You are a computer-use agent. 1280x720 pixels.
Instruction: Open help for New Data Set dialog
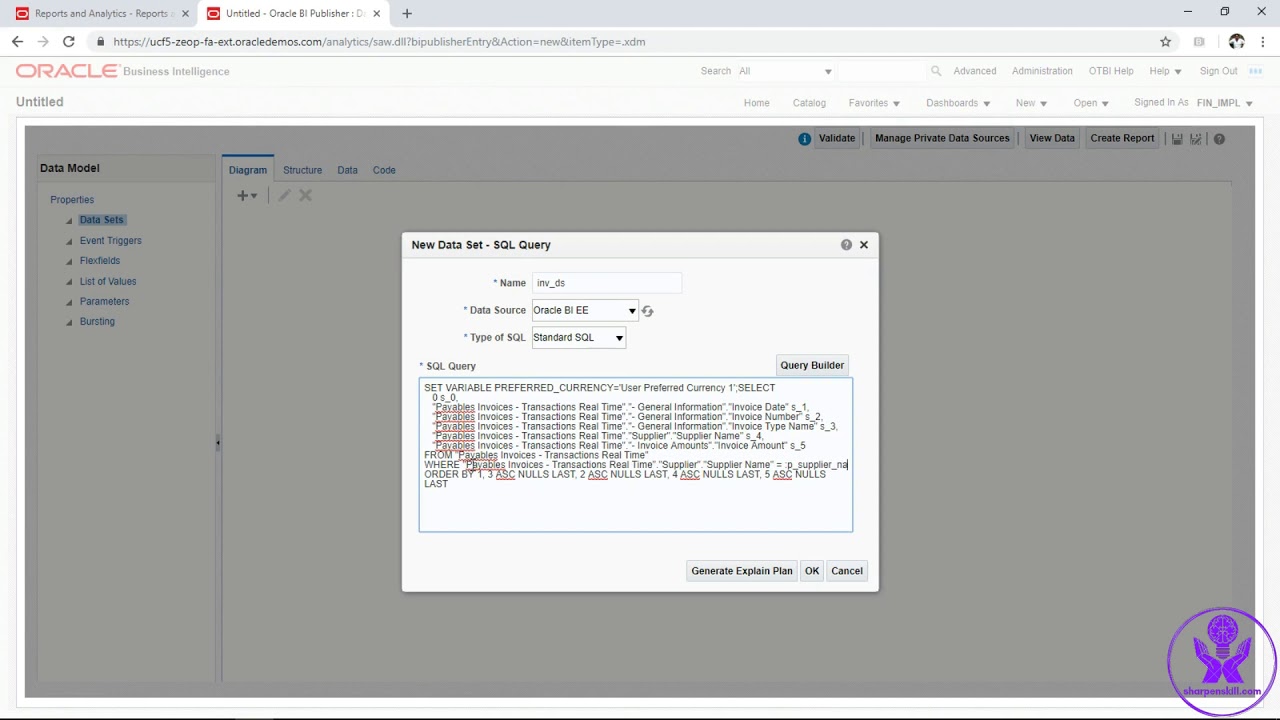(846, 244)
